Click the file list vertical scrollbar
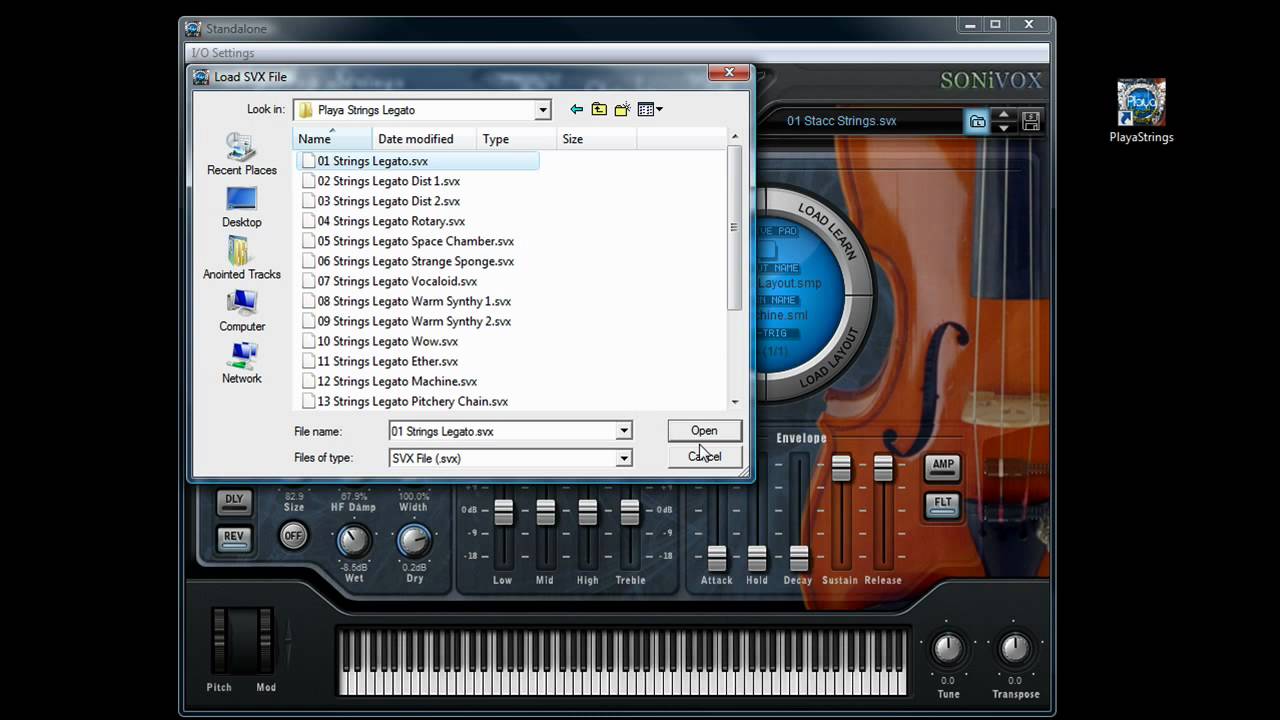 coord(735,227)
